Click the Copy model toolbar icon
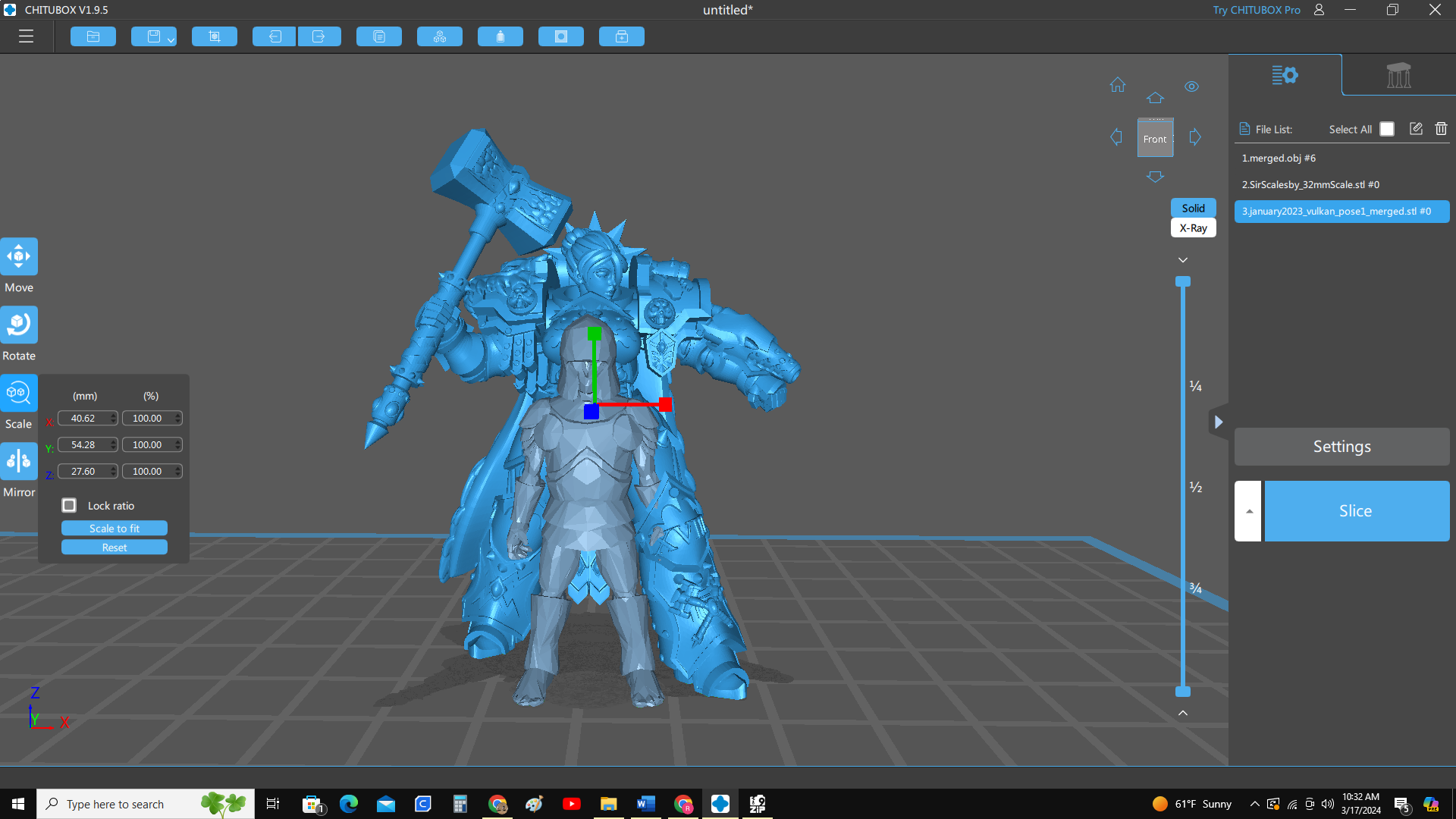 (379, 36)
